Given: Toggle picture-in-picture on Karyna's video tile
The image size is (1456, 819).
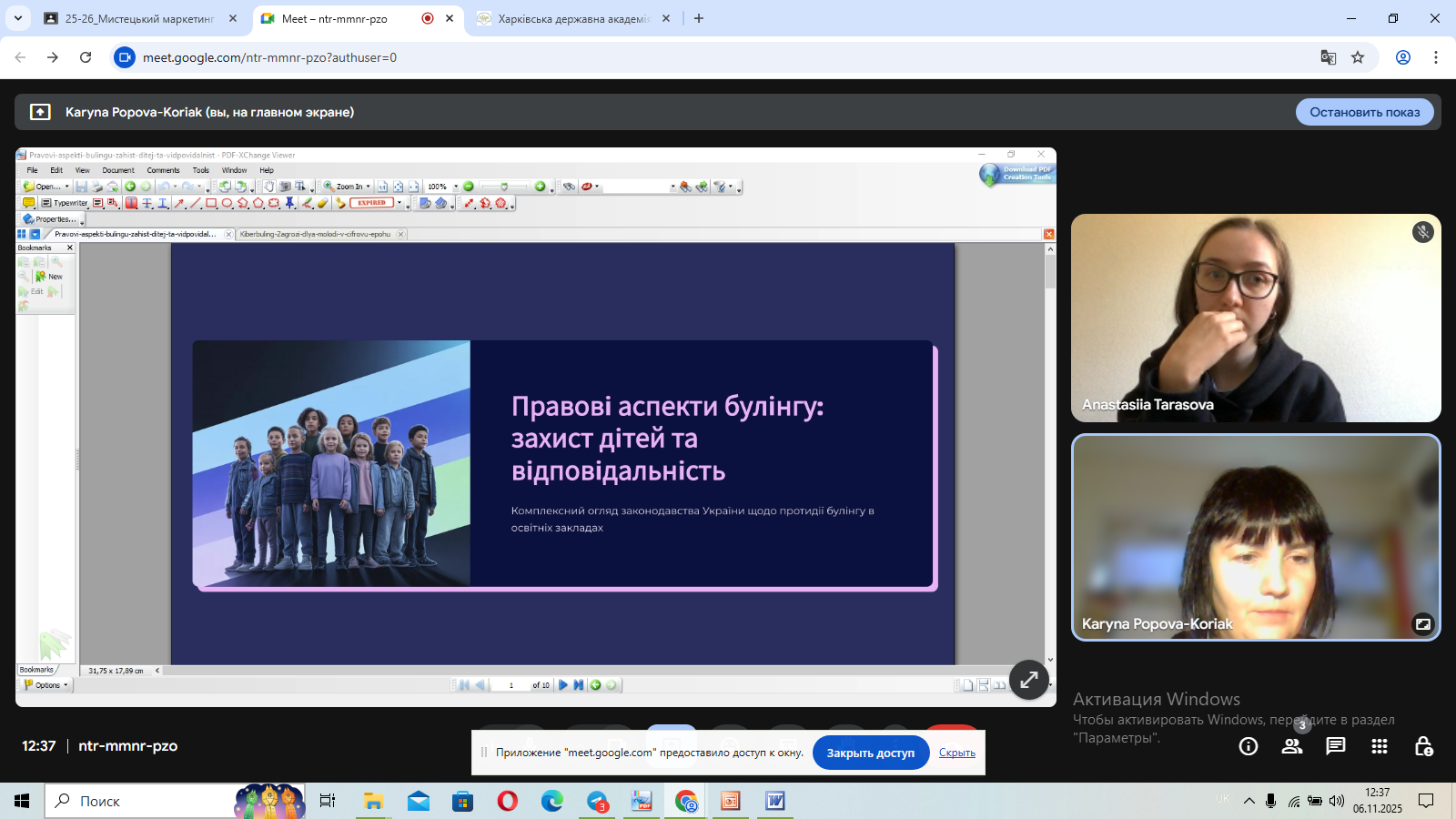Looking at the screenshot, I should (x=1422, y=623).
